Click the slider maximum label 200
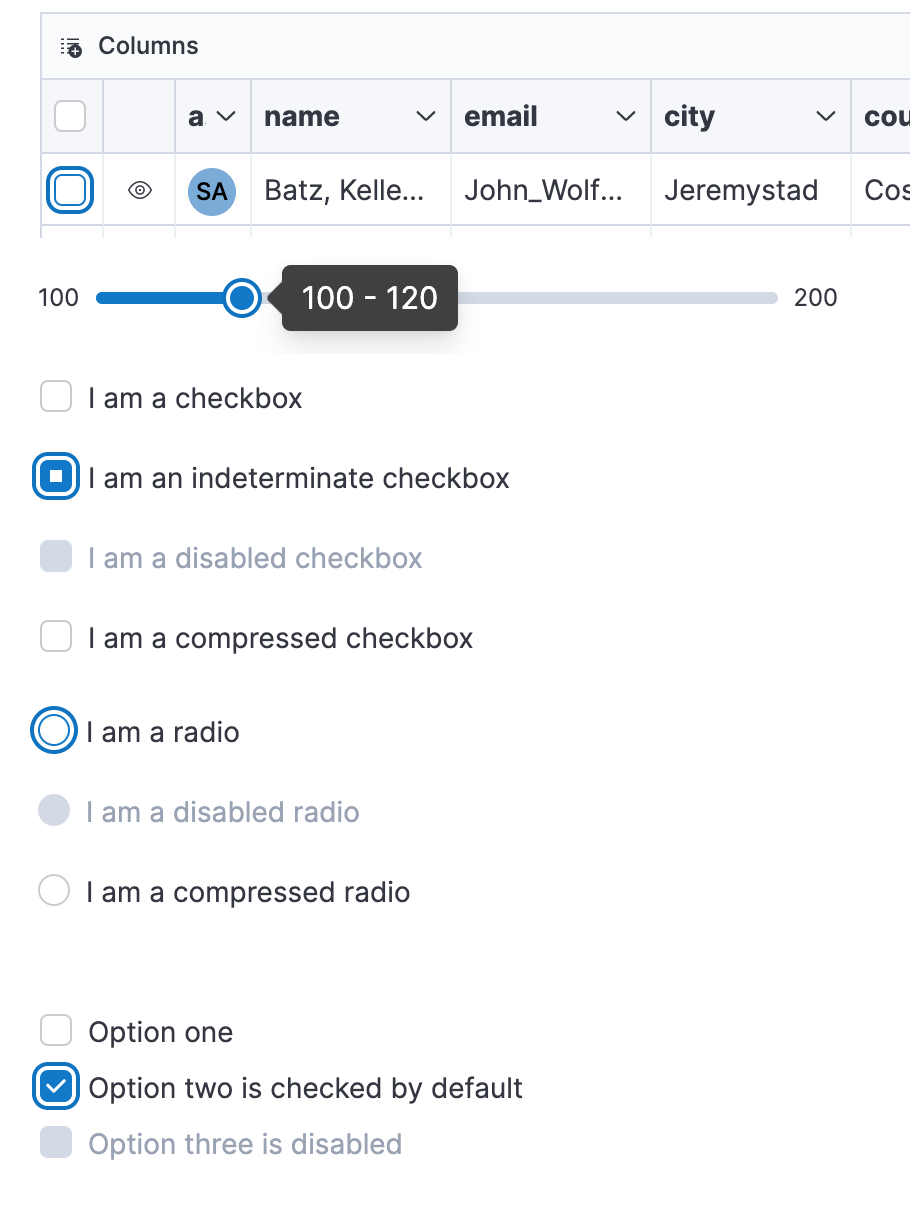 tap(816, 297)
